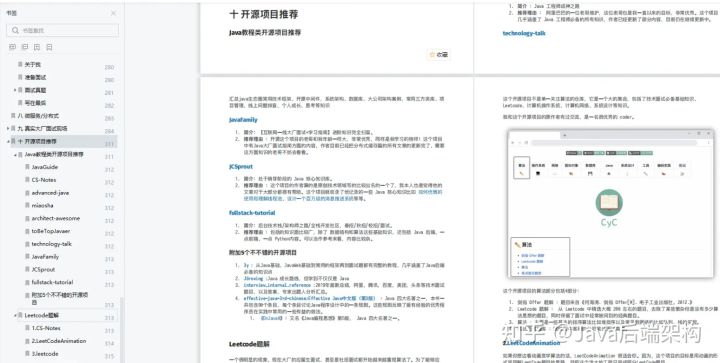The height and width of the screenshot is (363, 720).
Task: Click the first icon in the bookmark toolbar
Action: click(x=12, y=47)
